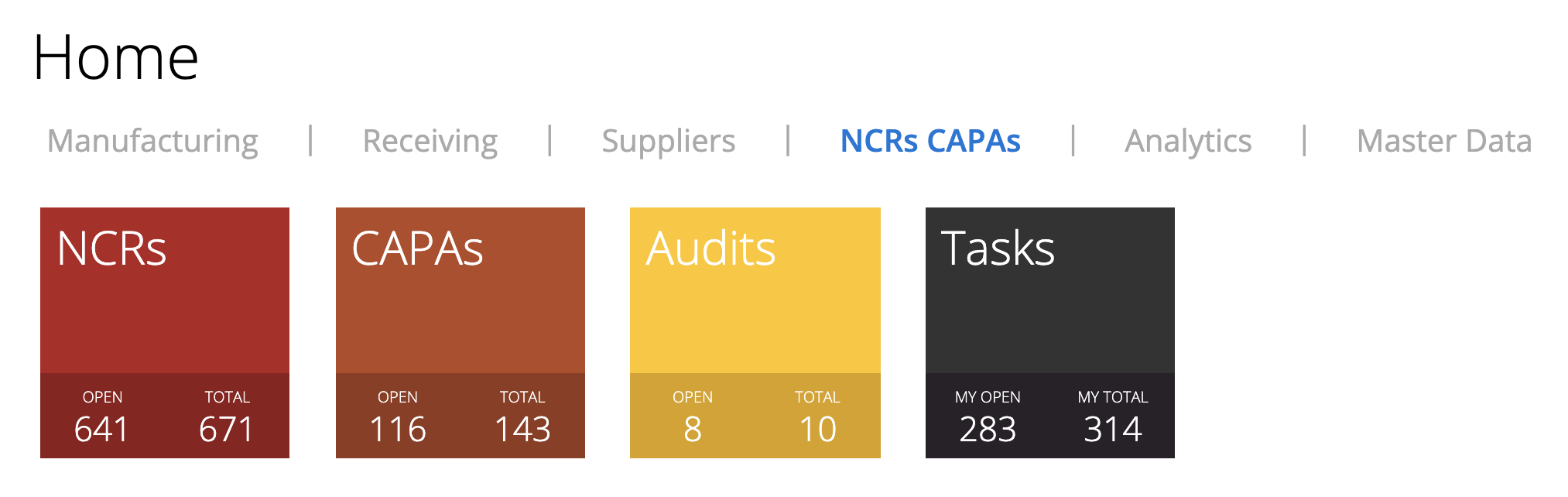The image size is (1568, 497).
Task: View open NCRs count of 641
Action: click(101, 428)
